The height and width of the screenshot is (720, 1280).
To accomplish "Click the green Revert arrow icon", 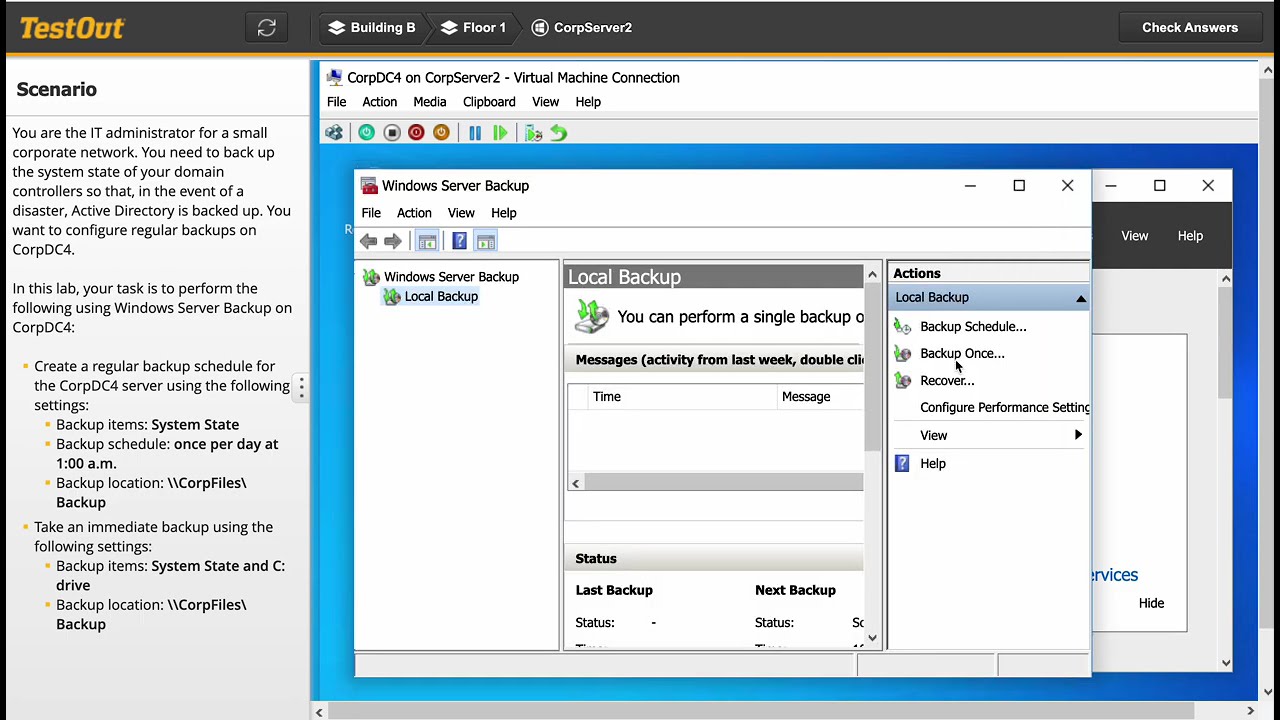I will [558, 133].
